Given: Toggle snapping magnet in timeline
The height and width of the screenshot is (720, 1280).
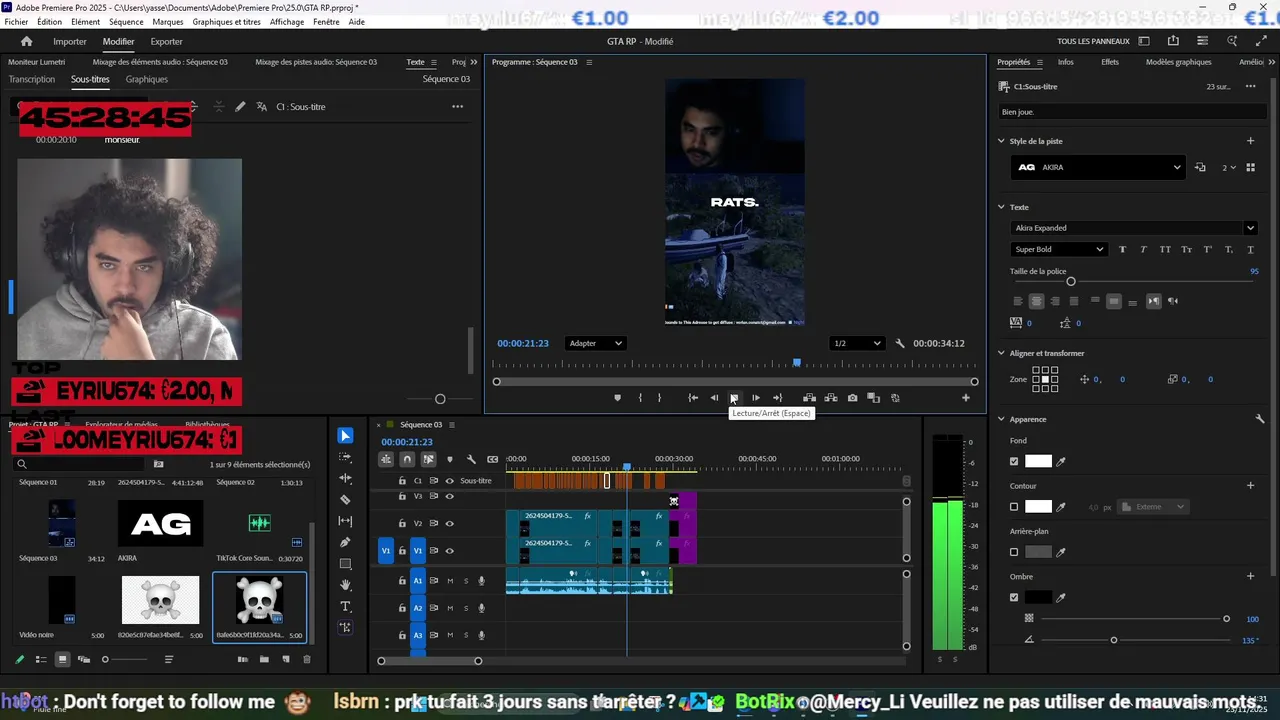Looking at the screenshot, I should (407, 459).
